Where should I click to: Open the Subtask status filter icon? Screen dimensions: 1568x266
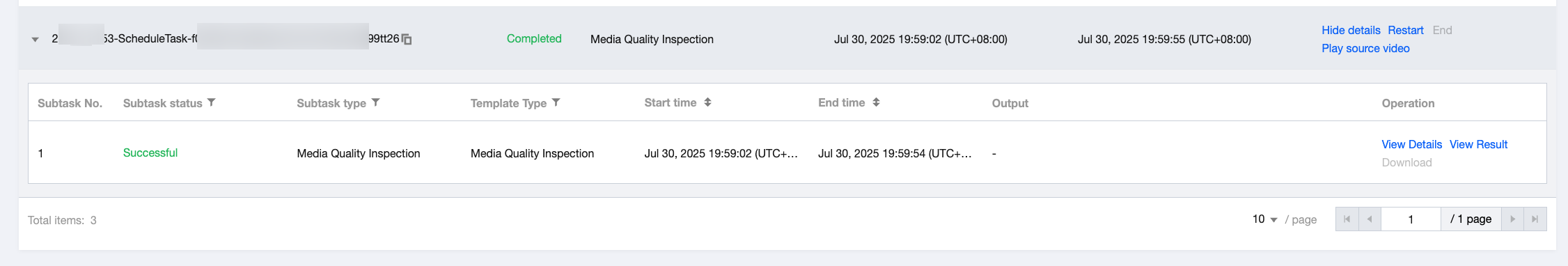pyautogui.click(x=212, y=102)
